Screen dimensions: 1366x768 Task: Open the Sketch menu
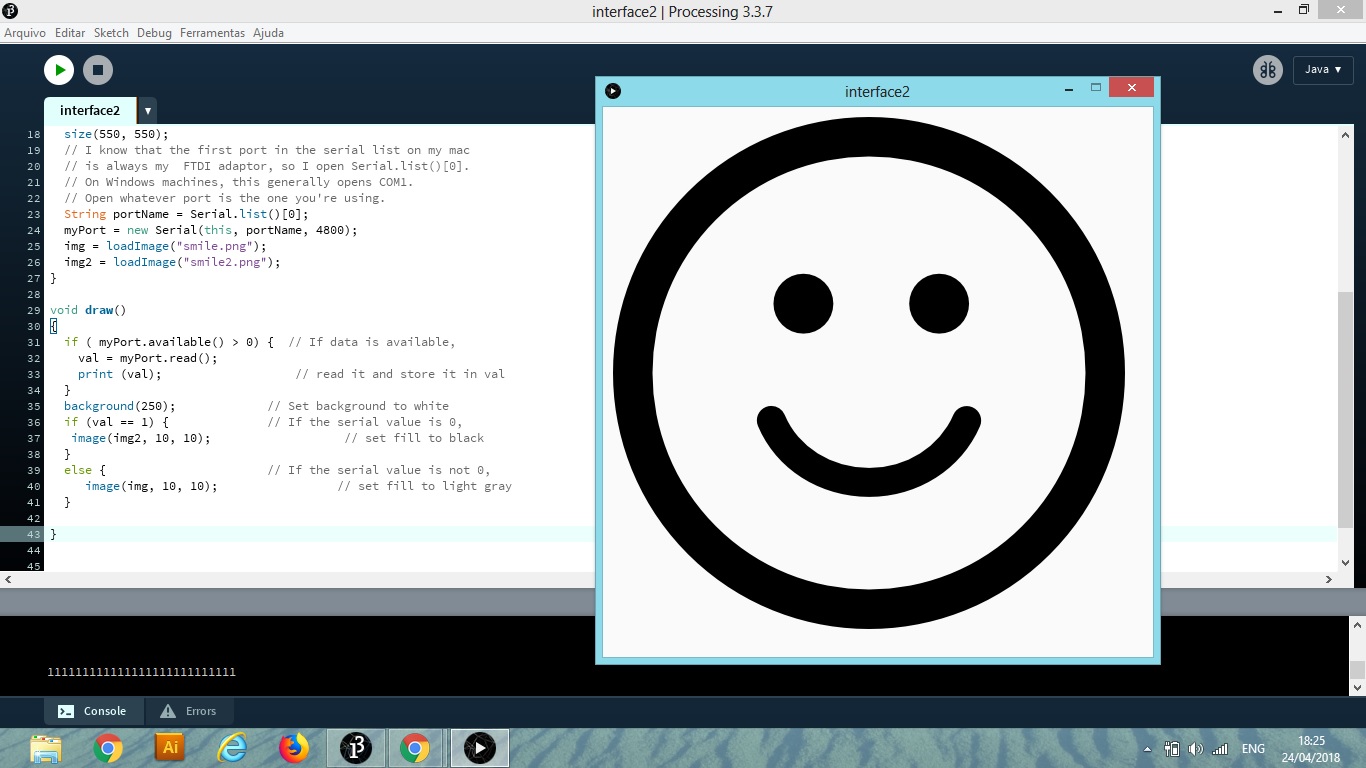pos(111,33)
